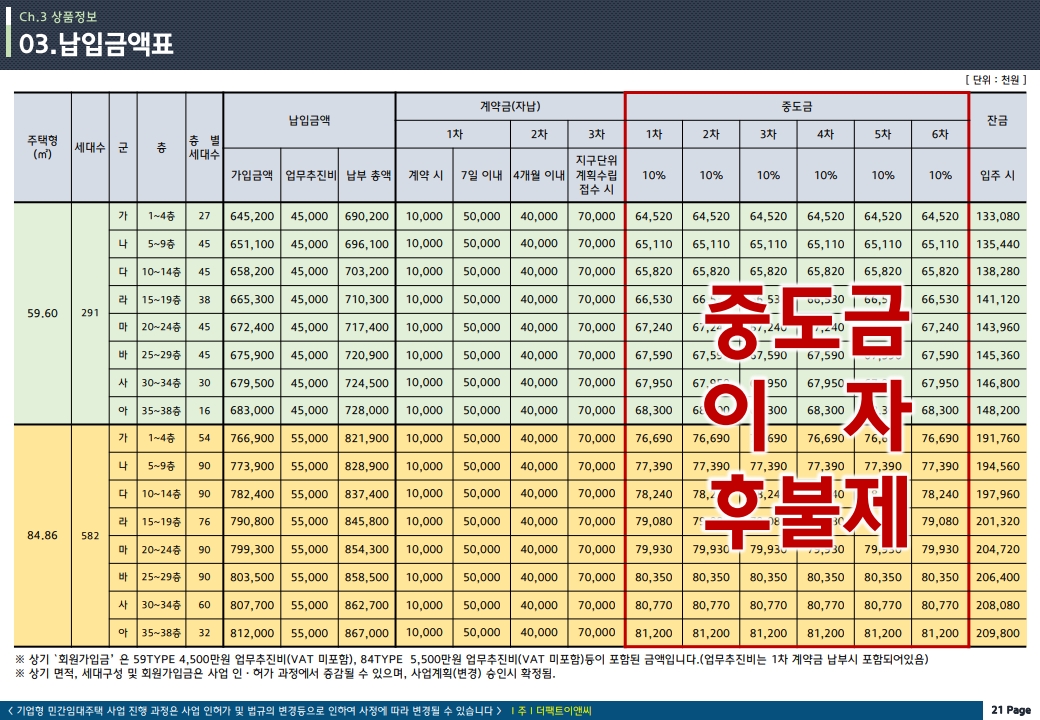Image resolution: width=1040 pixels, height=720 pixels.
Task: Click the '35~38층' cell in 59.60 type
Action: pyautogui.click(x=161, y=410)
